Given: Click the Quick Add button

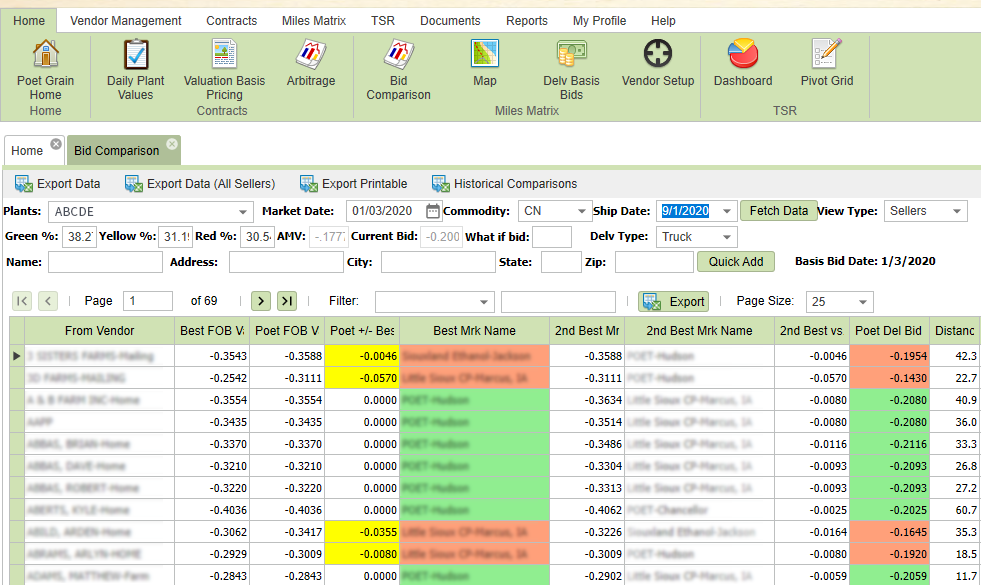Looking at the screenshot, I should click(x=736, y=262).
